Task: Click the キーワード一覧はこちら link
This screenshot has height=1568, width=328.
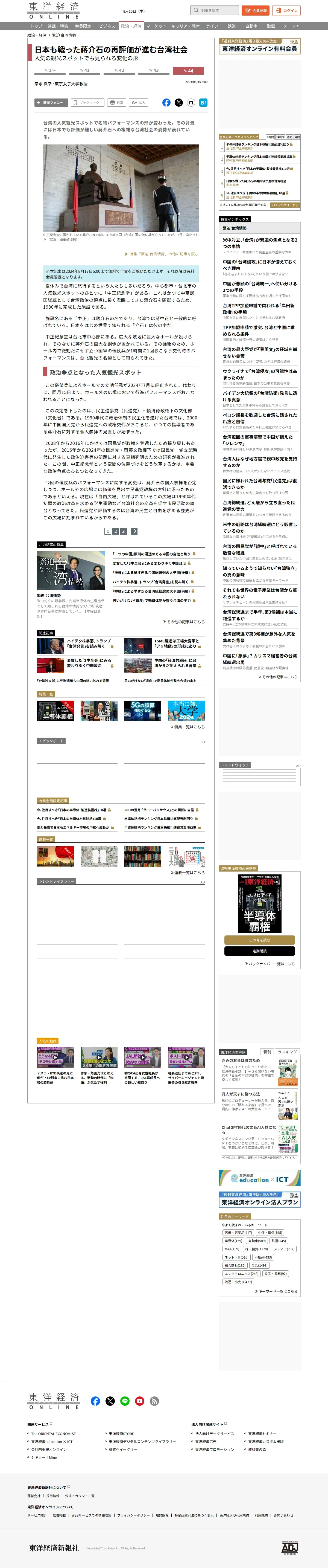Action: tap(276, 1291)
